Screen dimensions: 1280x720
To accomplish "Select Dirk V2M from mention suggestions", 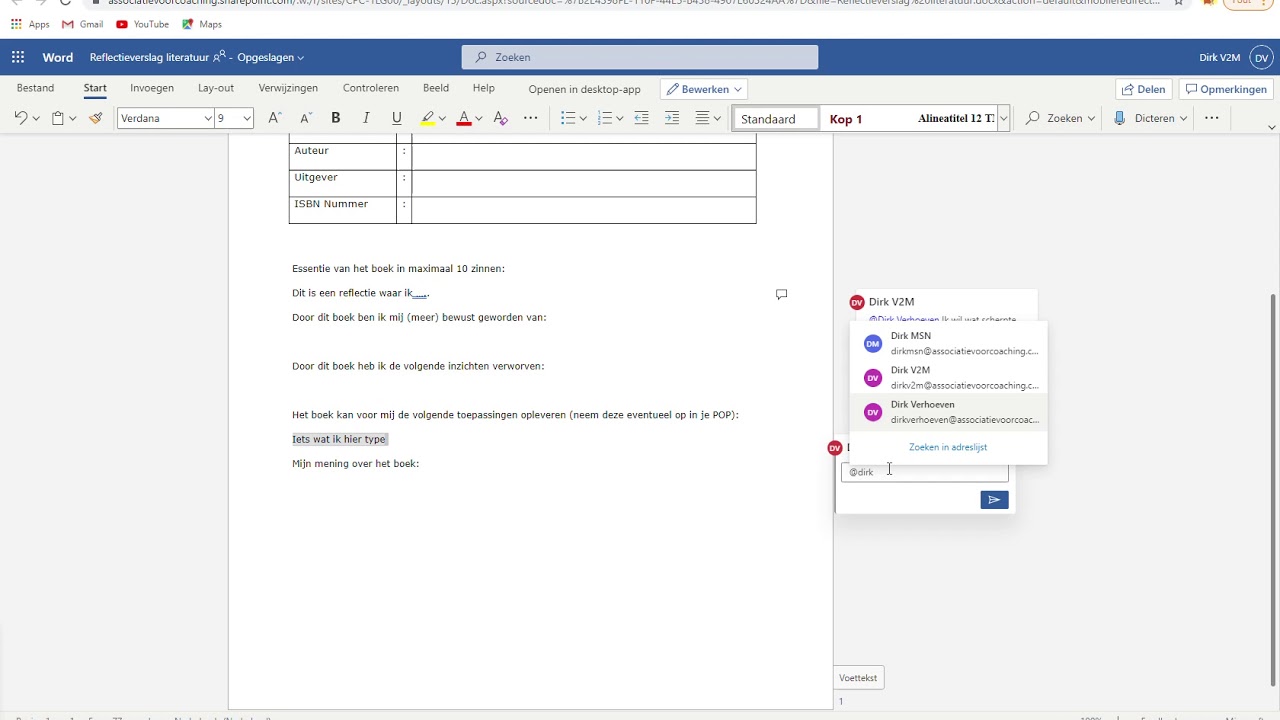I will coord(948,377).
